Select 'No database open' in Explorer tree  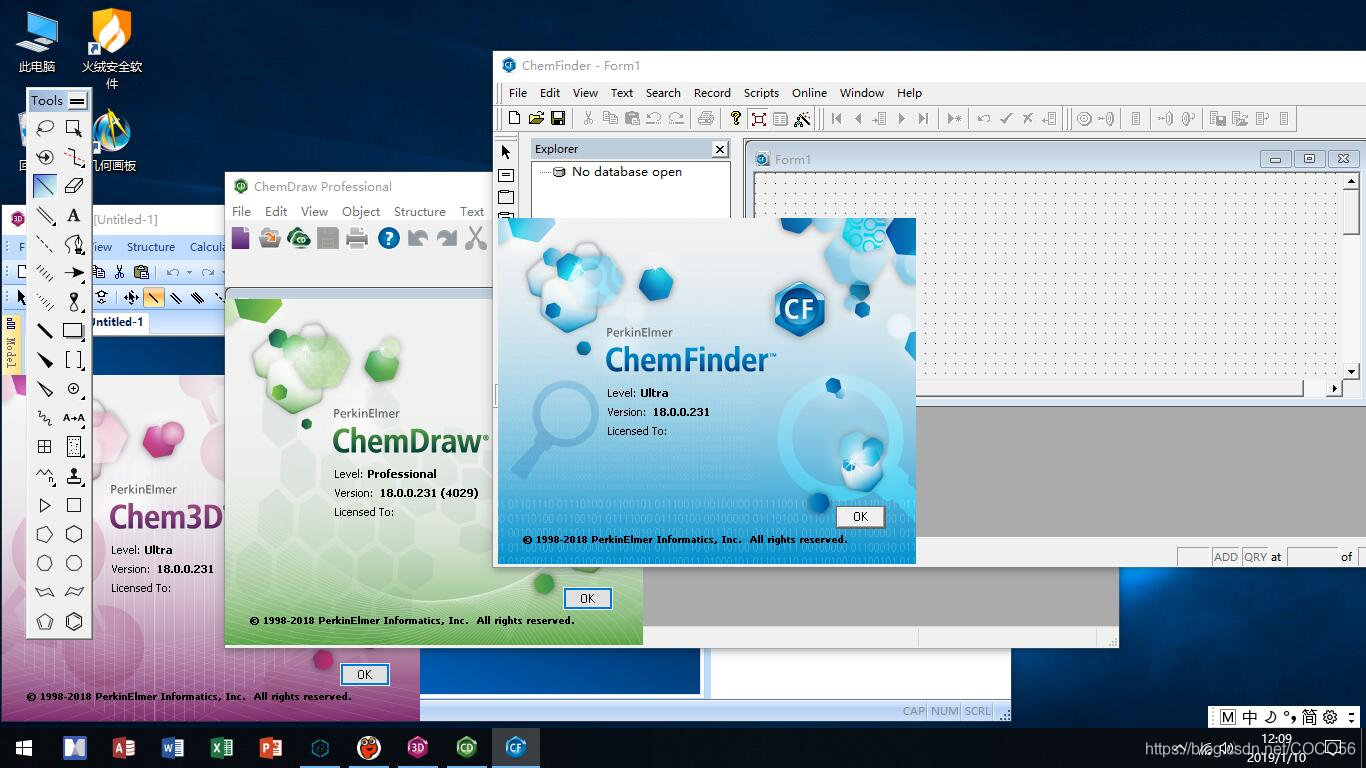pos(626,172)
